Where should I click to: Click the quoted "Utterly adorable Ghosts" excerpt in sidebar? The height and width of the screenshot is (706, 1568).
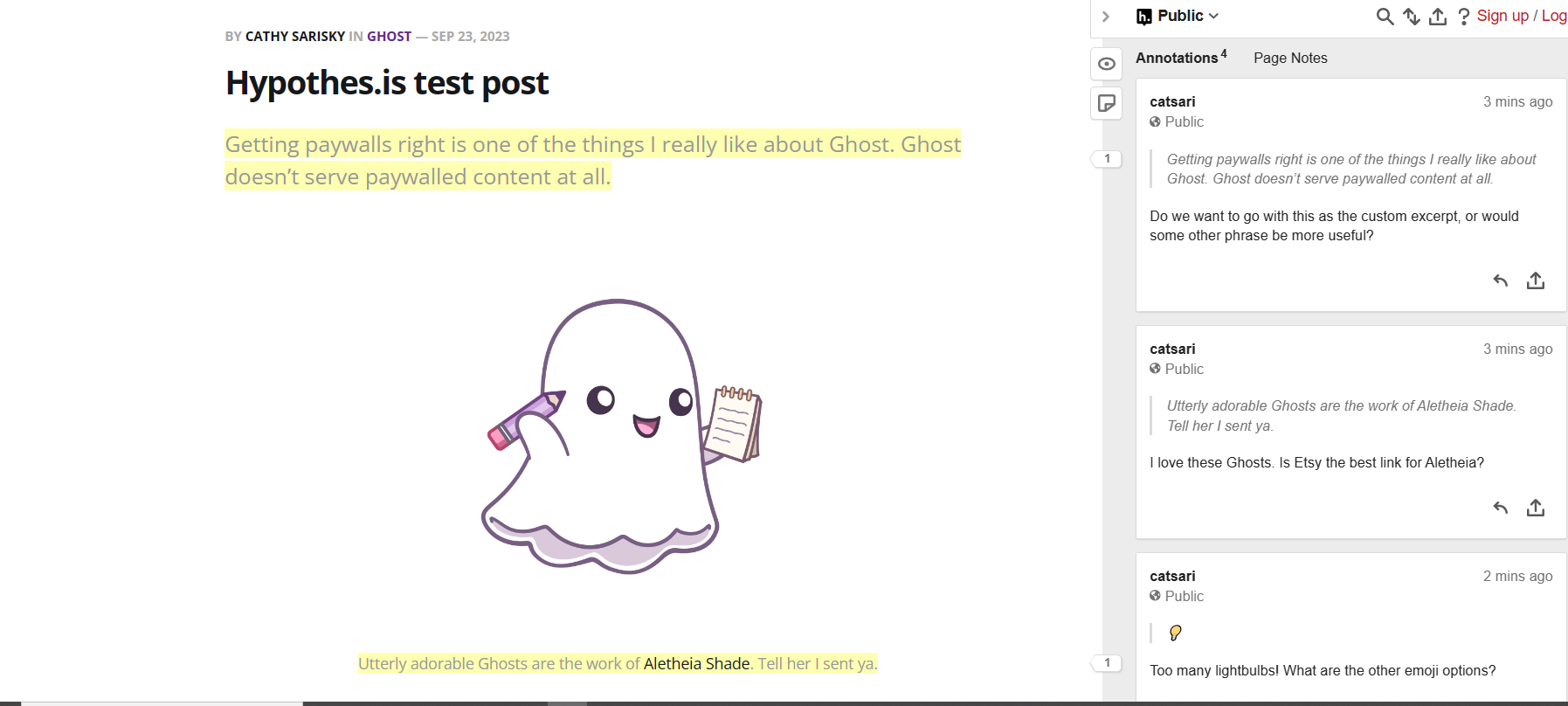click(1342, 416)
